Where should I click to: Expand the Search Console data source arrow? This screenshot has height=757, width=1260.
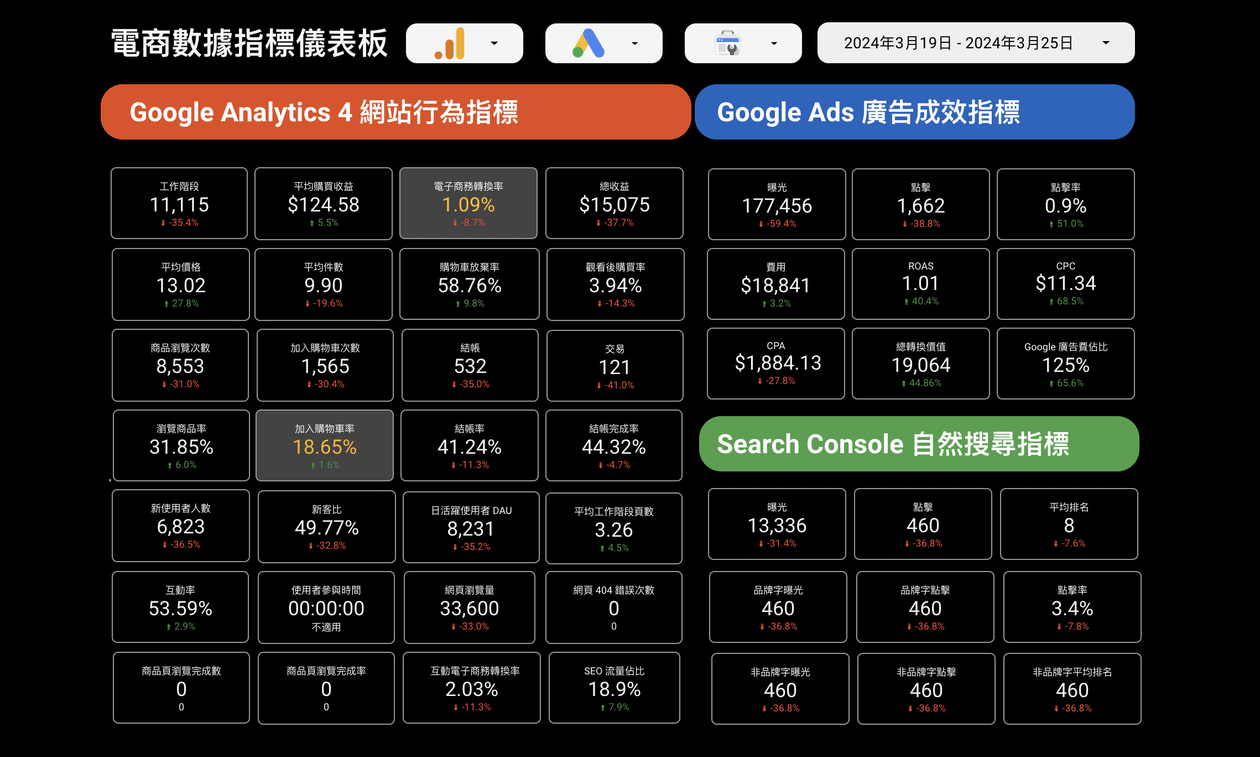point(774,44)
